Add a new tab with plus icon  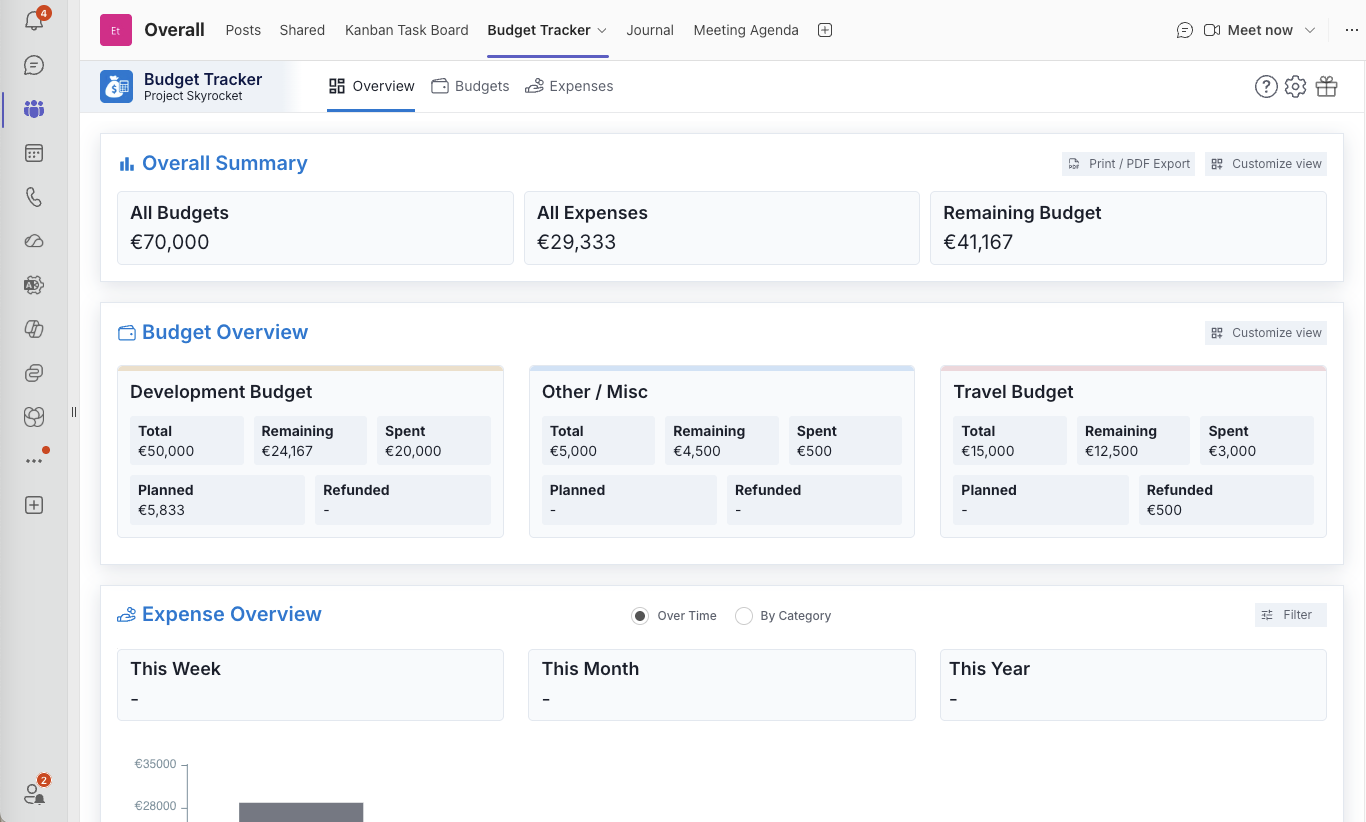pos(825,30)
